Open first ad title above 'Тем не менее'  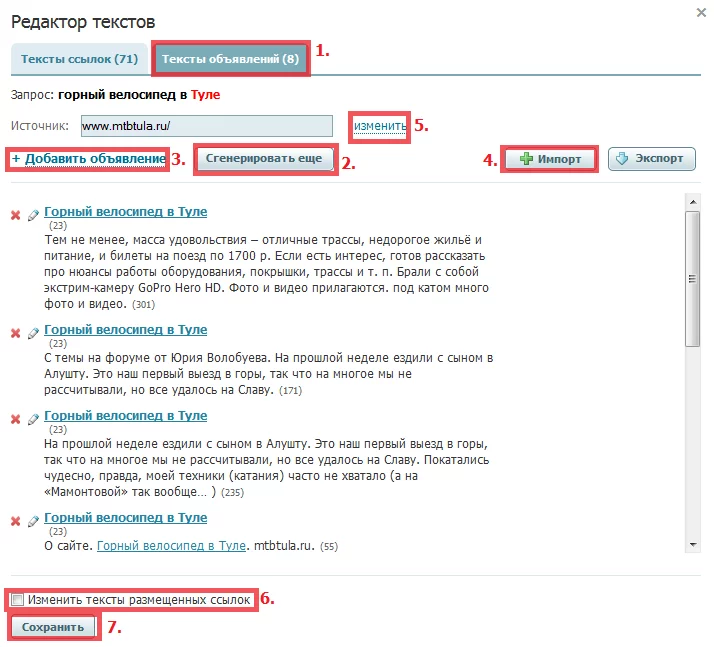(126, 212)
